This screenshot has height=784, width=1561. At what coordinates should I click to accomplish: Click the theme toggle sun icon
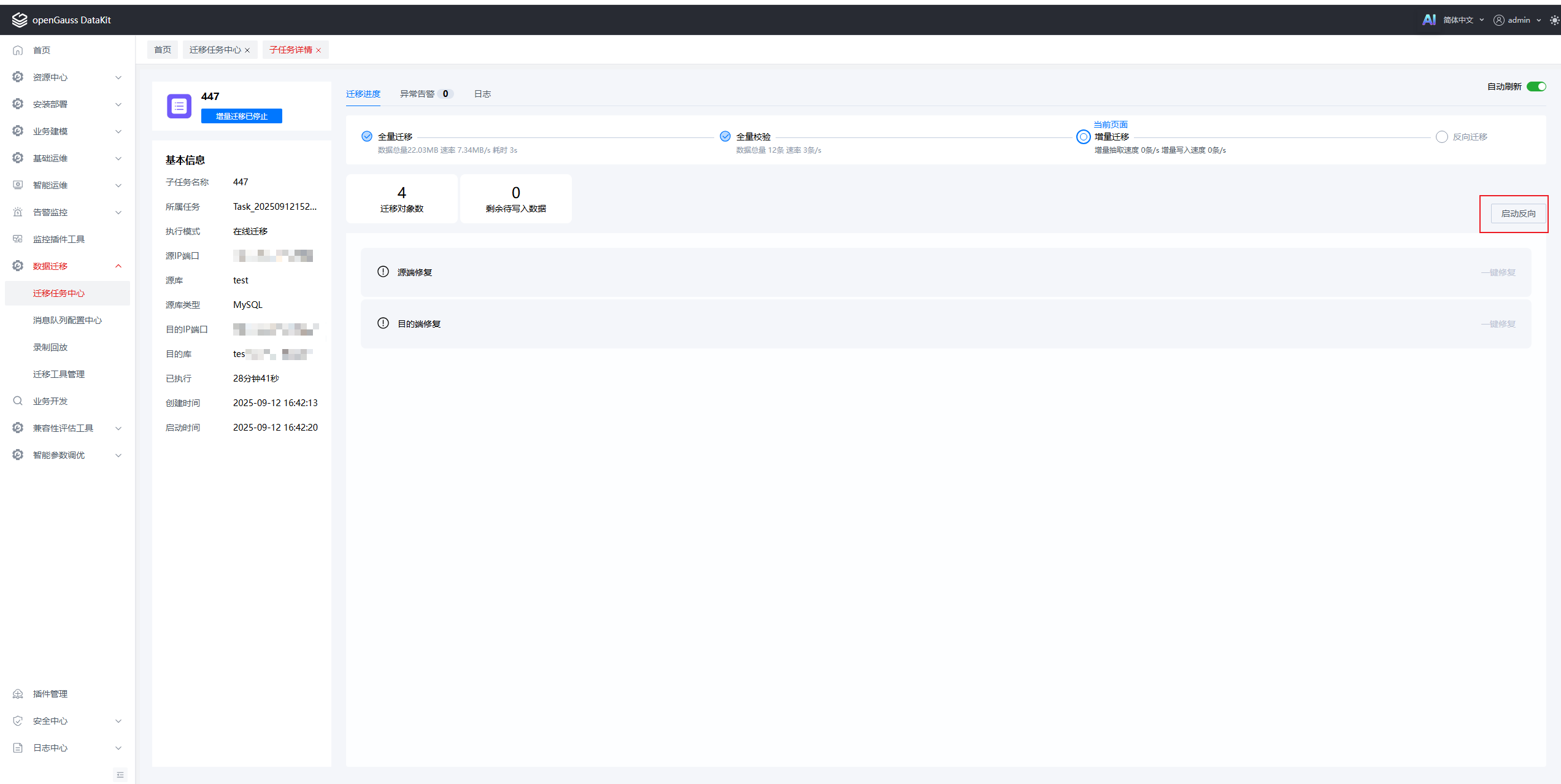click(1554, 20)
